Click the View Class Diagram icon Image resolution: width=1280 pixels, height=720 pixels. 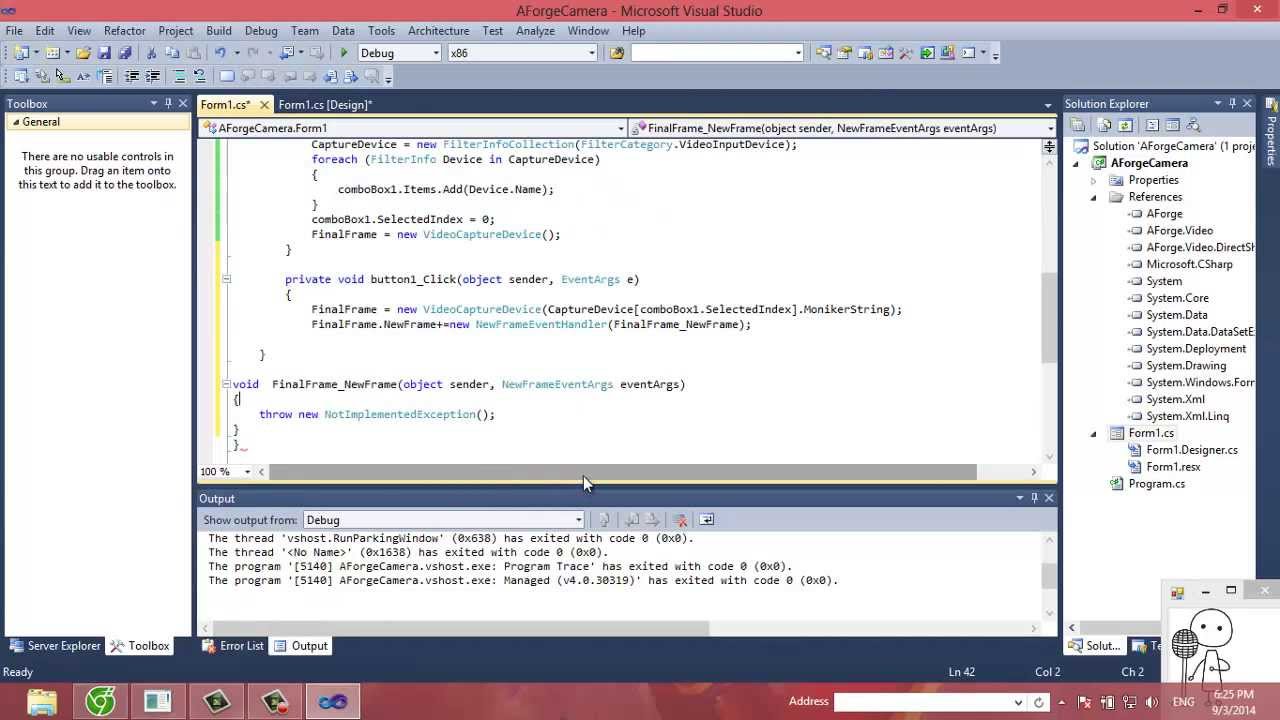[x=1193, y=125]
